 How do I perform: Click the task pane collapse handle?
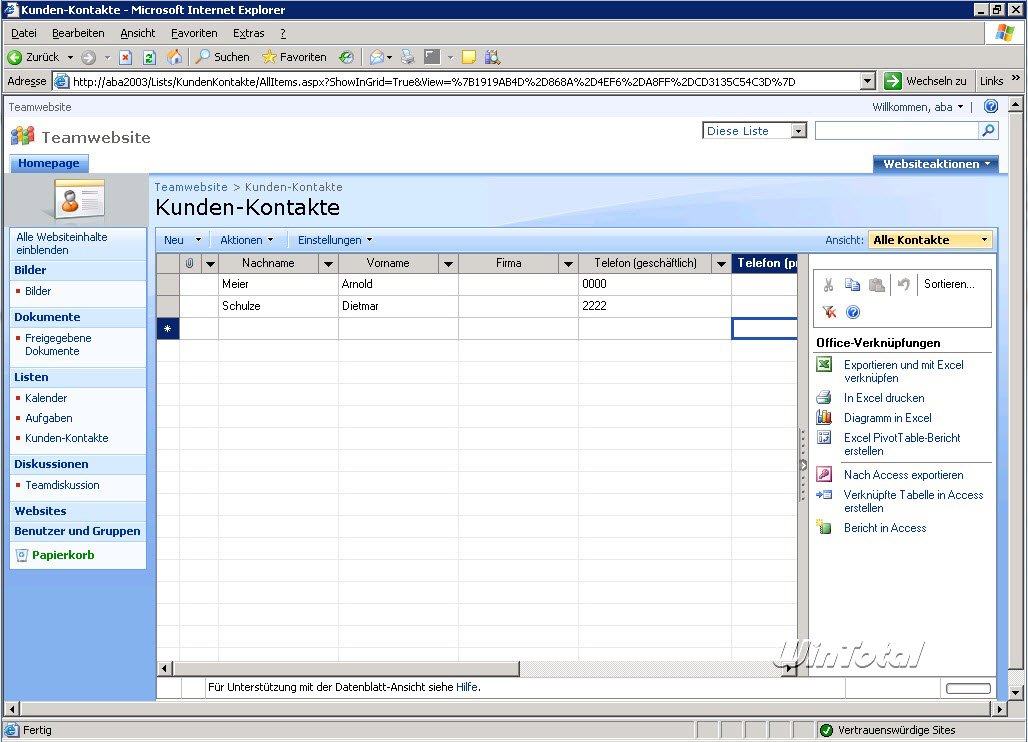803,465
